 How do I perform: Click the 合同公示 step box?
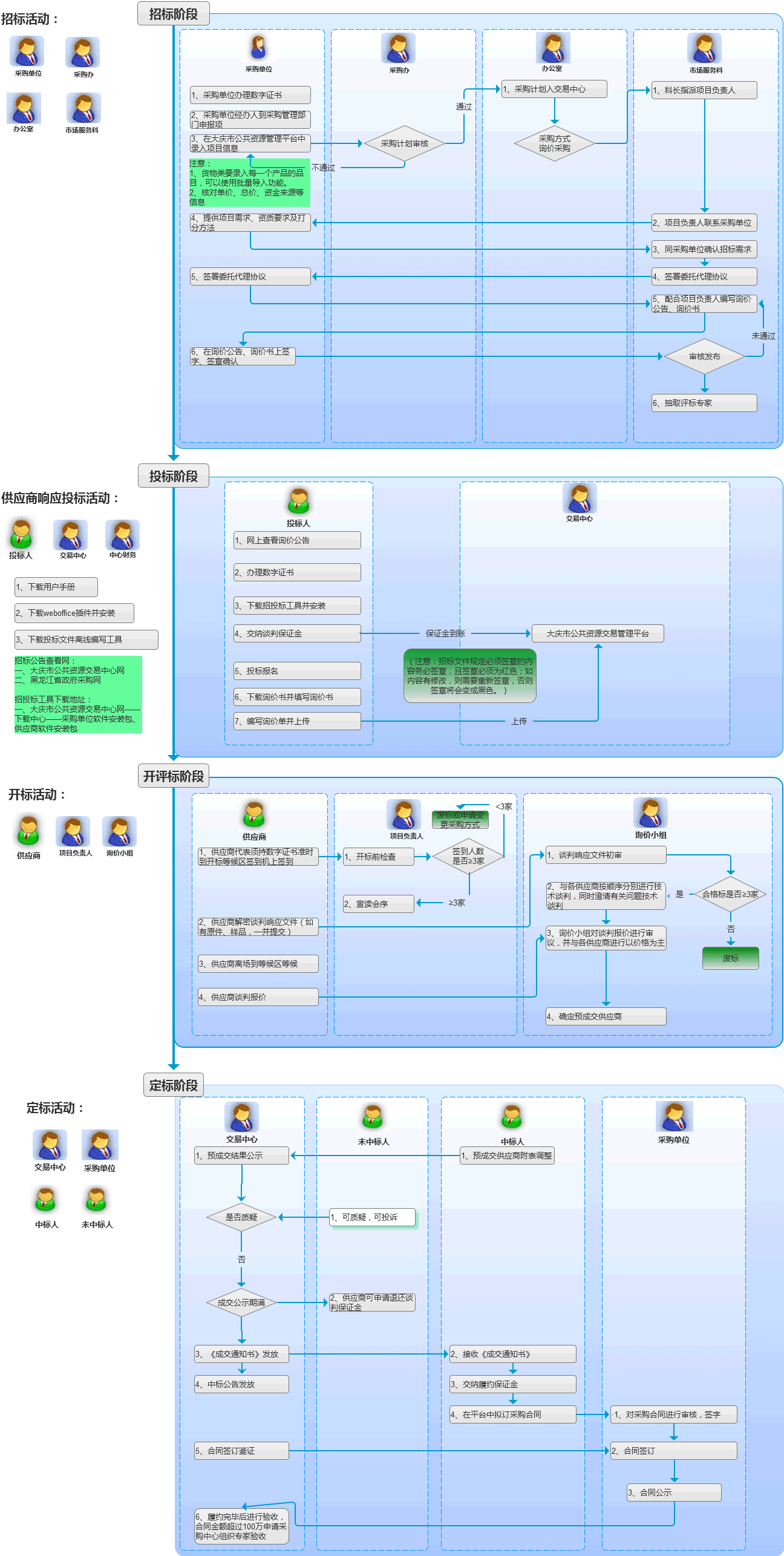pyautogui.click(x=674, y=1492)
